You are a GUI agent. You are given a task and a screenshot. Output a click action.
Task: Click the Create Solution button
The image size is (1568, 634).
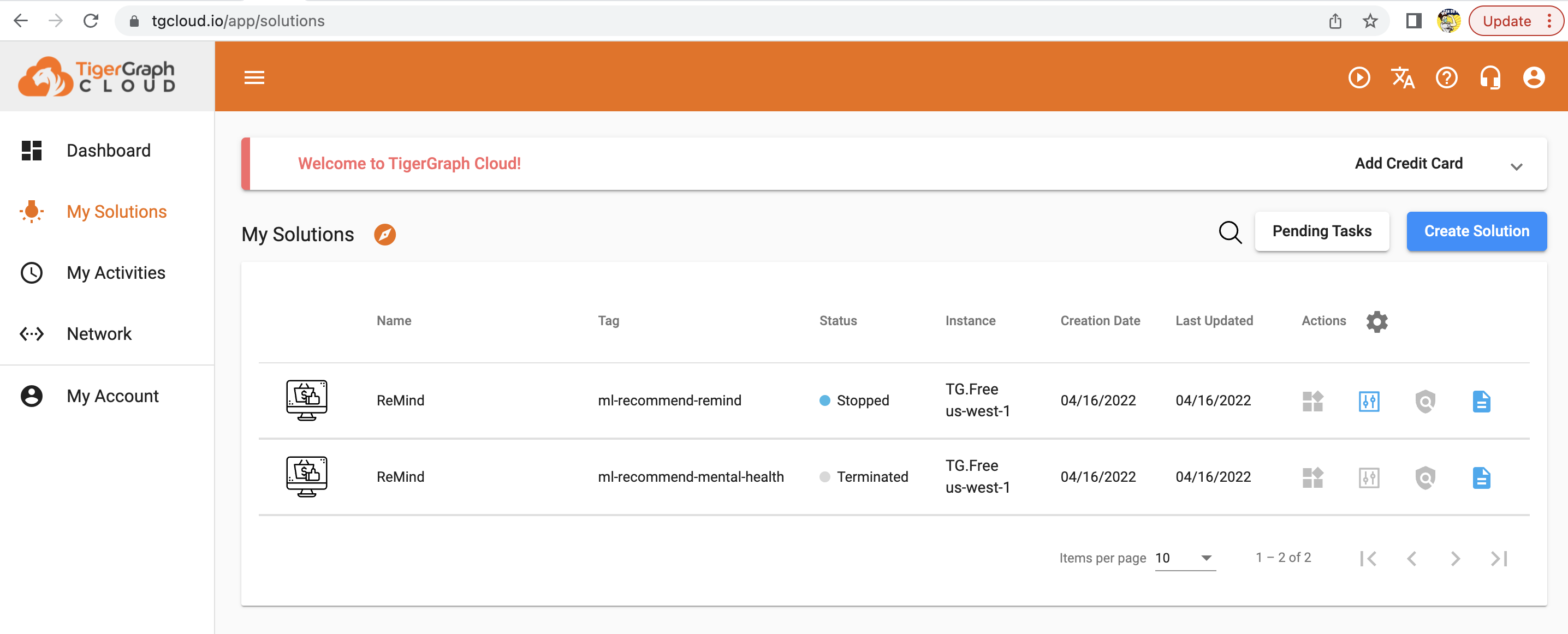(x=1476, y=231)
